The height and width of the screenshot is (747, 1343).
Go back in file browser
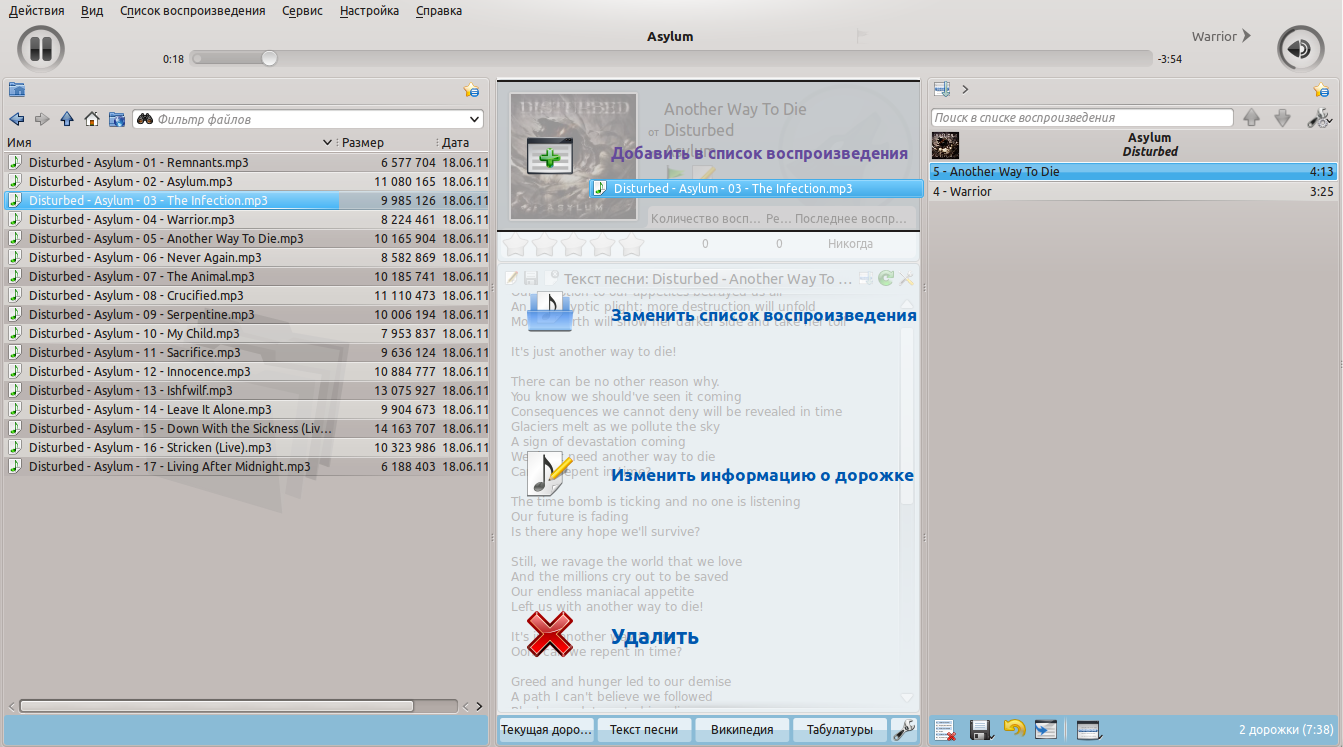pyautogui.click(x=17, y=119)
